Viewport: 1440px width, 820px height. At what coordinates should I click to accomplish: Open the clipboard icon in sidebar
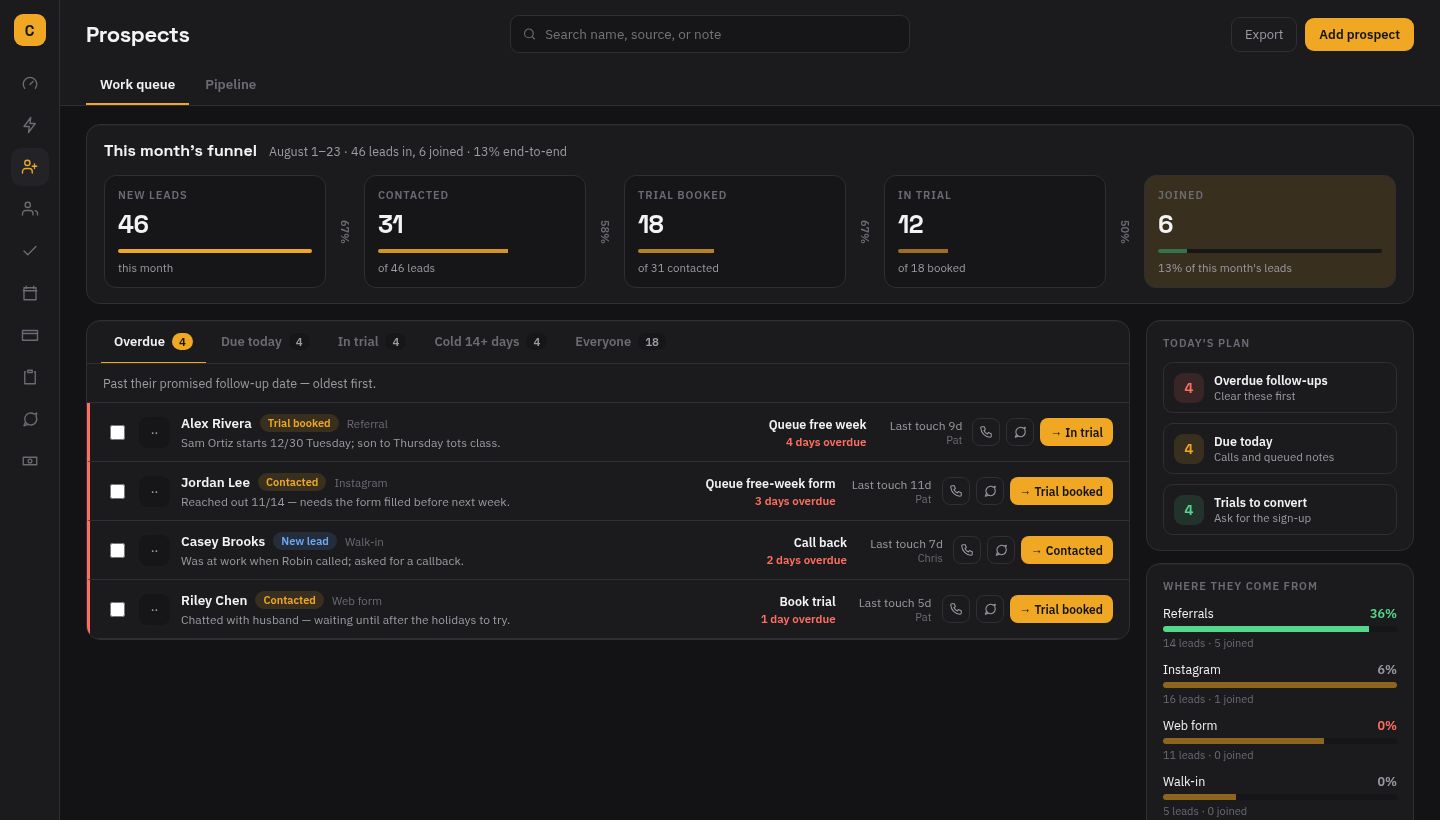tap(30, 377)
